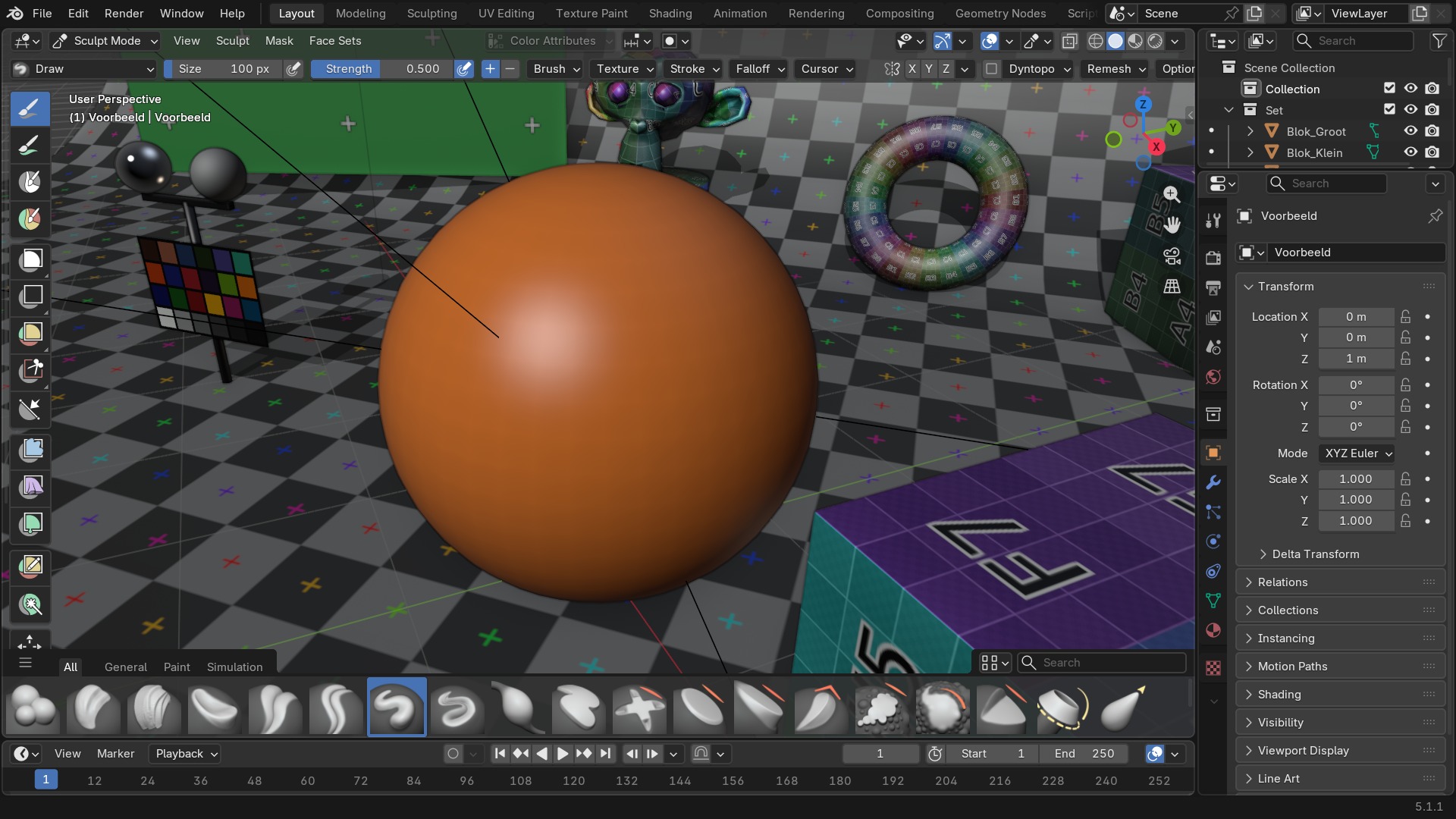Select the Blob brush thumbnail
Viewport: 1456px width, 819px height.
(33, 708)
